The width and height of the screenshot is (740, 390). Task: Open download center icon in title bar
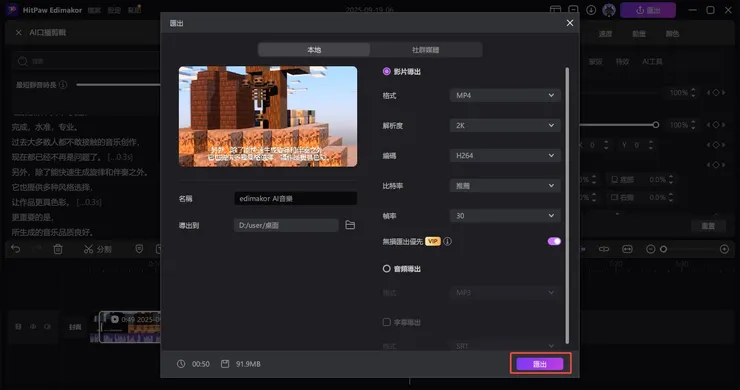(x=591, y=10)
